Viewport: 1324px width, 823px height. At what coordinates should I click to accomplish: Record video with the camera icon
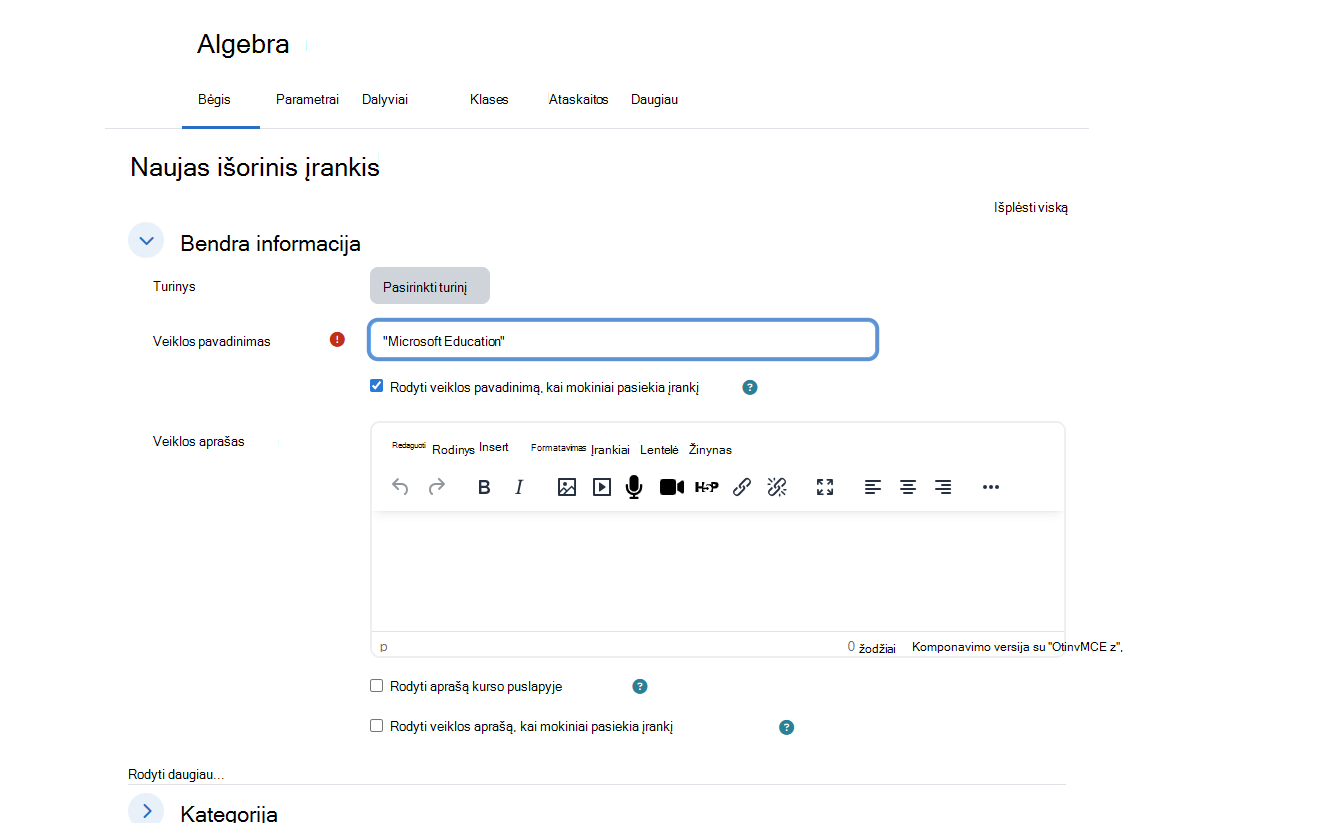(672, 487)
